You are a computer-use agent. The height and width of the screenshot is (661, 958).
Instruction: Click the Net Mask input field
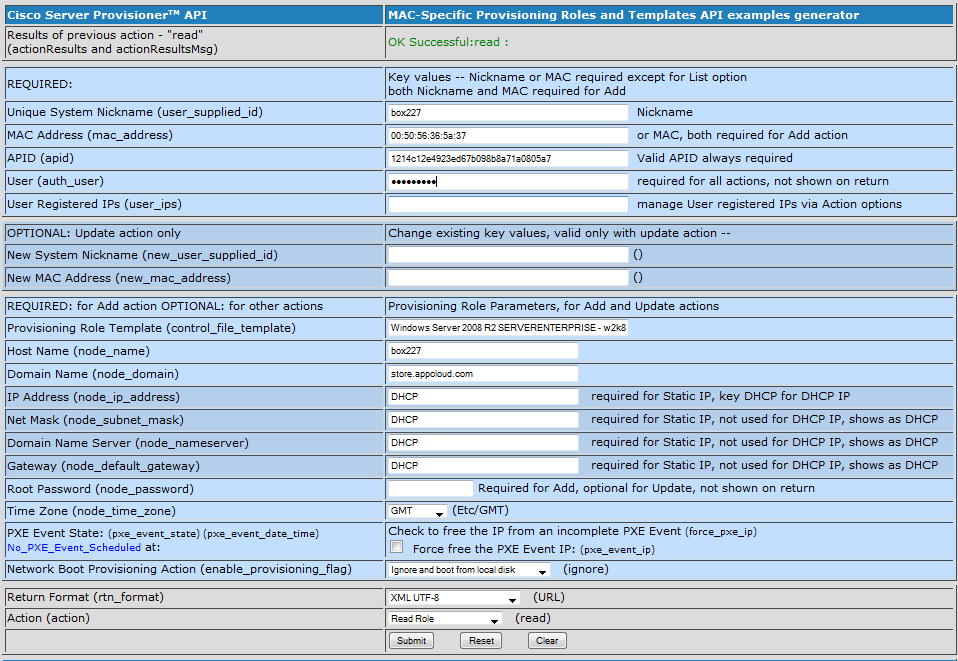[x=483, y=420]
